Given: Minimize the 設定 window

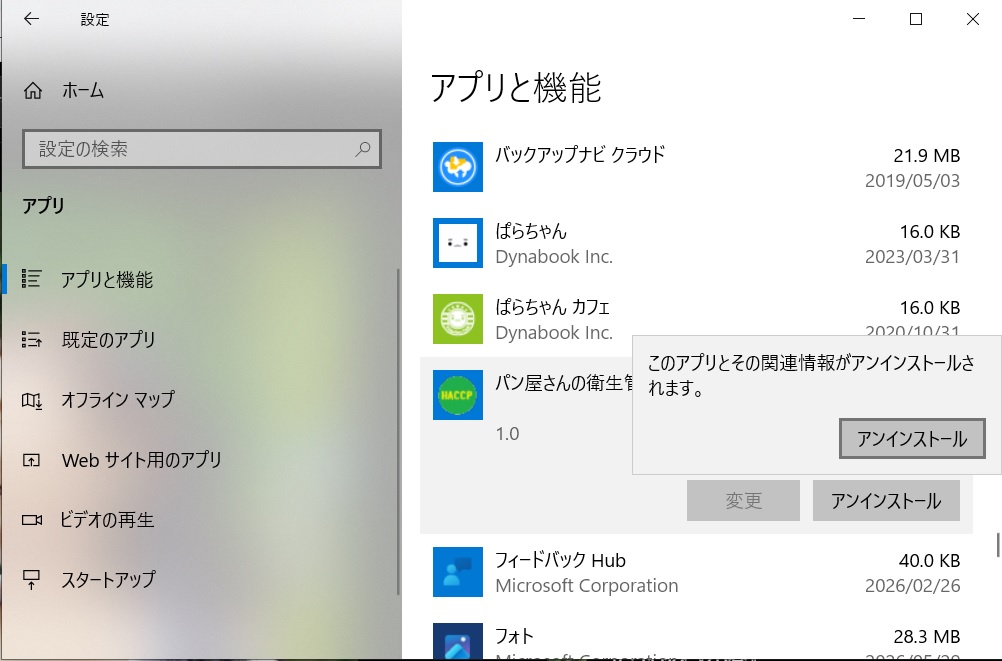Looking at the screenshot, I should coord(859,19).
